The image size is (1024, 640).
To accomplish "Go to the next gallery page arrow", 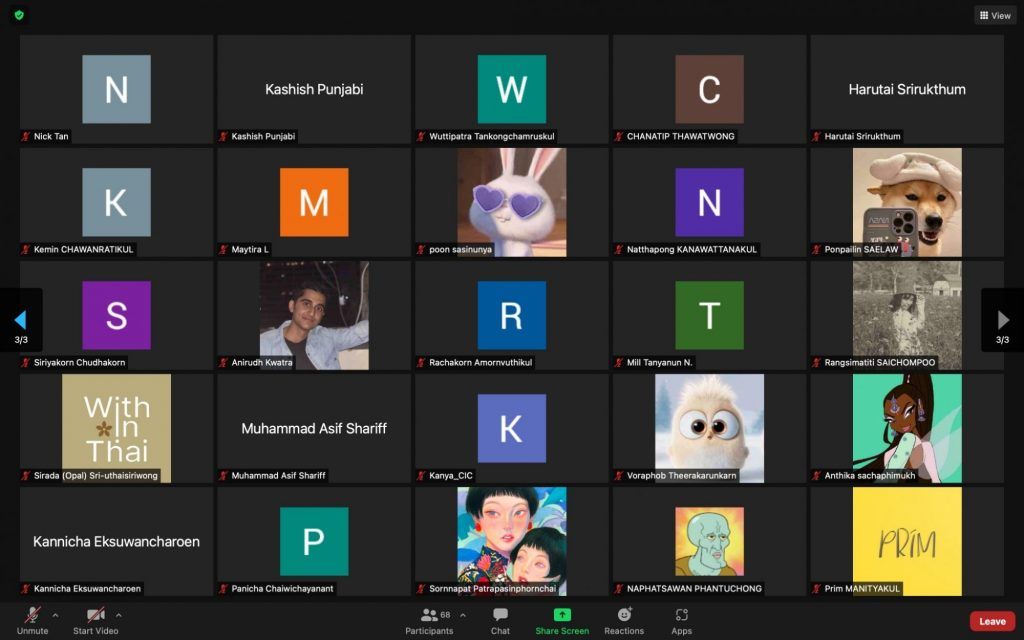I will pyautogui.click(x=1003, y=320).
